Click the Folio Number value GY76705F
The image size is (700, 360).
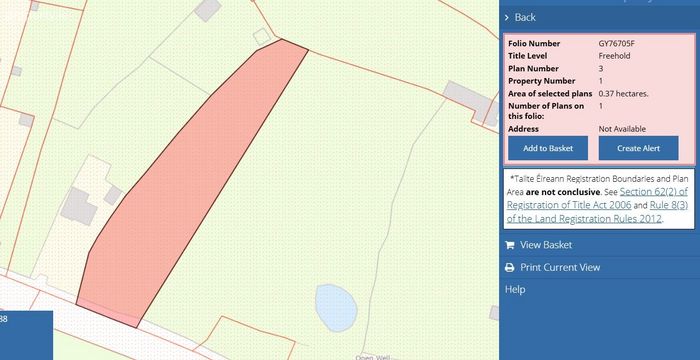pyautogui.click(x=616, y=43)
